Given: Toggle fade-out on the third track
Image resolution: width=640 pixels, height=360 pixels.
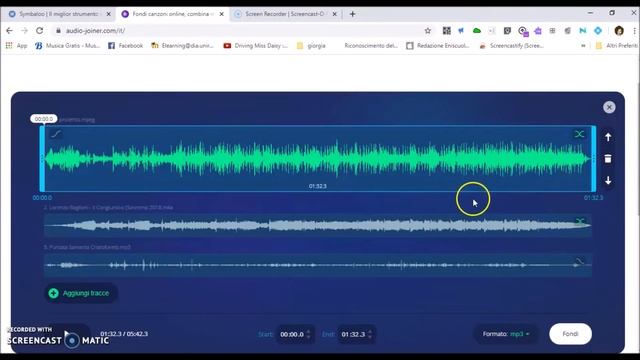Looking at the screenshot, I should click(x=580, y=261).
